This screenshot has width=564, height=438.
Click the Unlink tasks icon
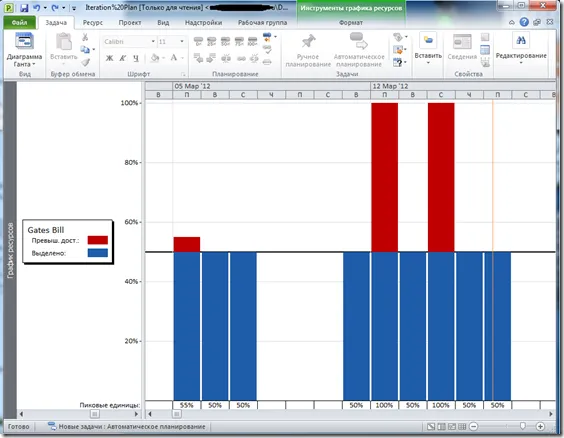[254, 58]
